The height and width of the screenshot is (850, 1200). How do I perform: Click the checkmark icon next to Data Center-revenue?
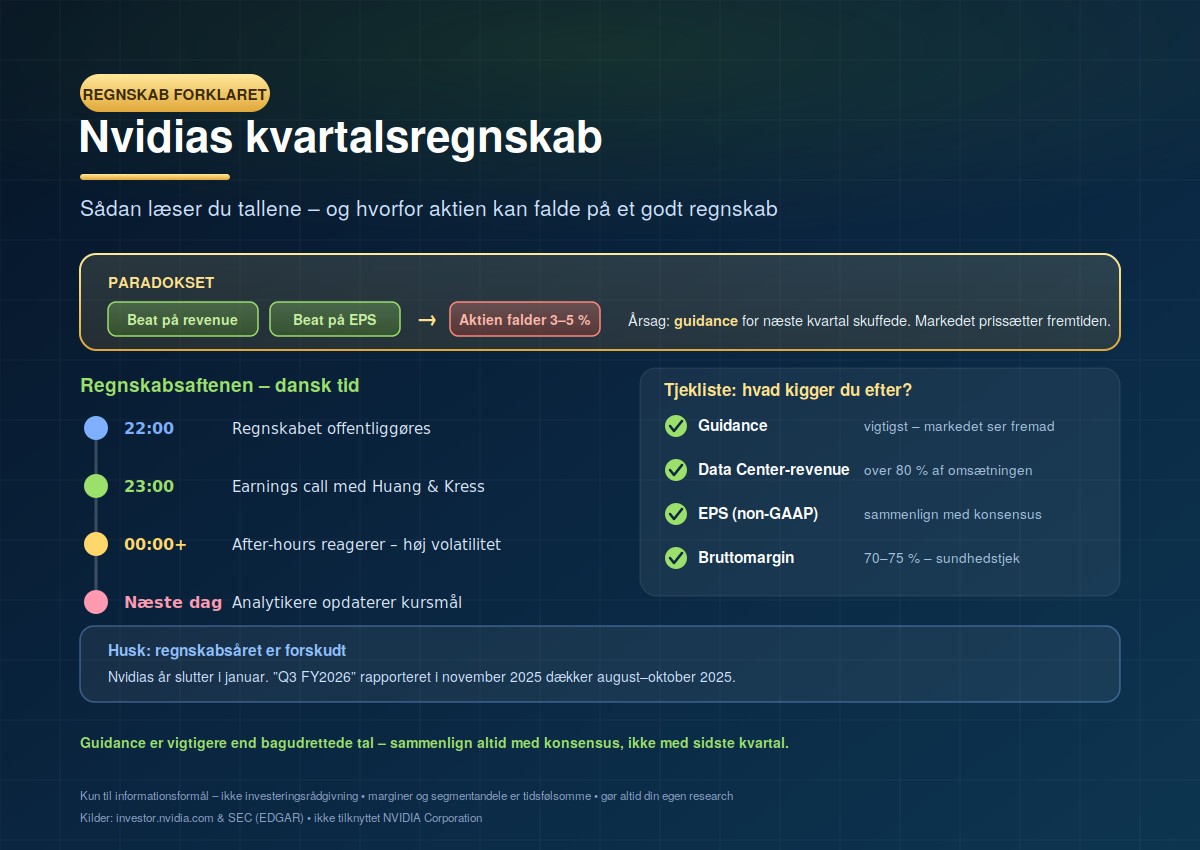coord(676,470)
